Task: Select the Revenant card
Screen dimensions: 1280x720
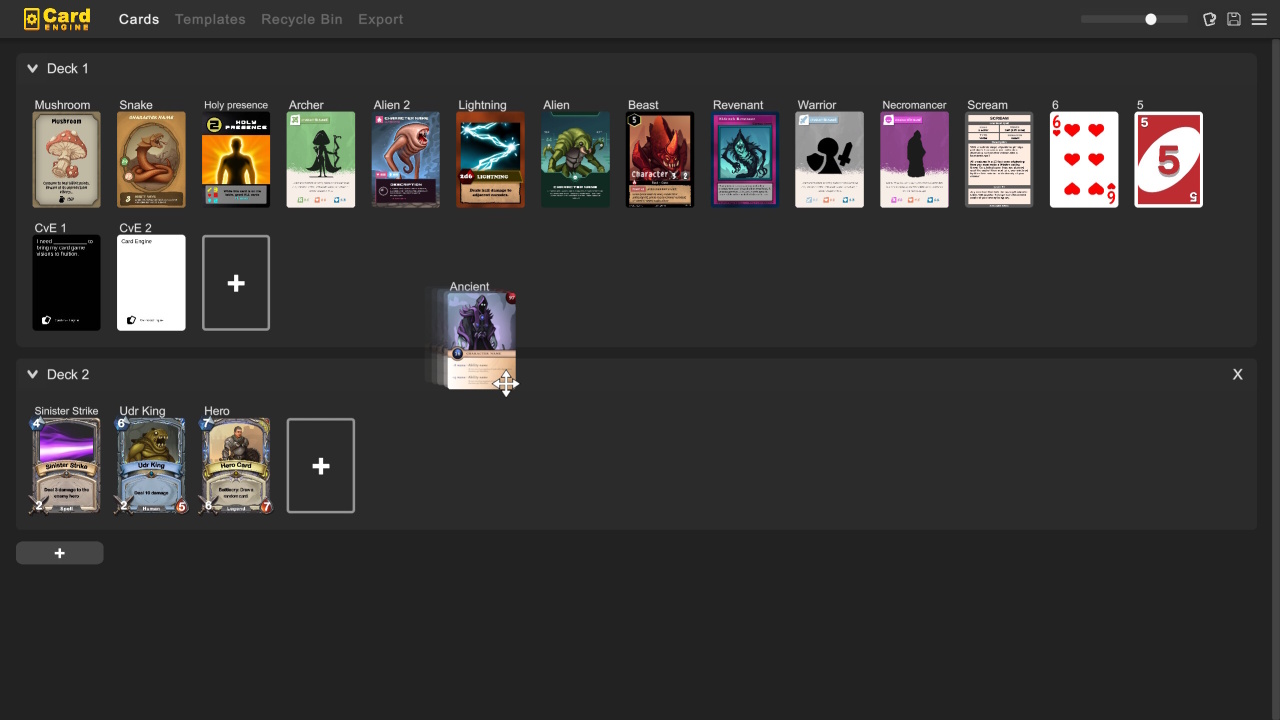Action: (x=745, y=160)
